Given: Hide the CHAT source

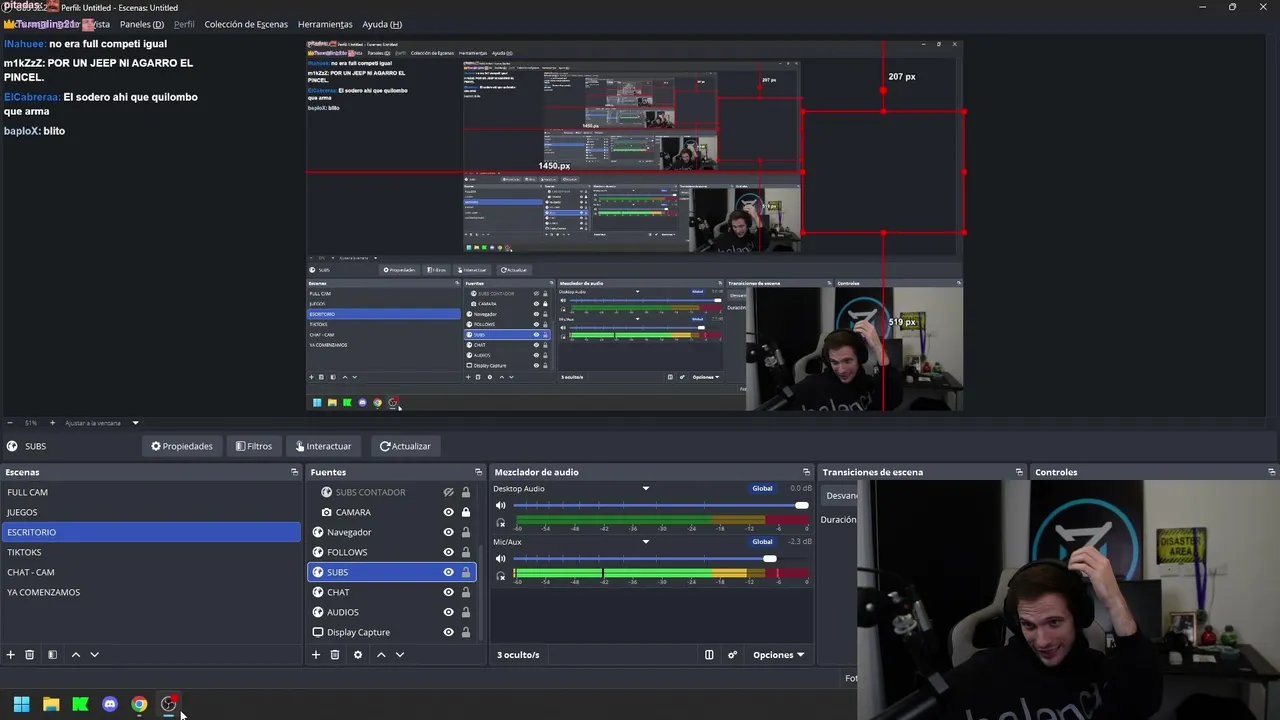Looking at the screenshot, I should point(449,592).
